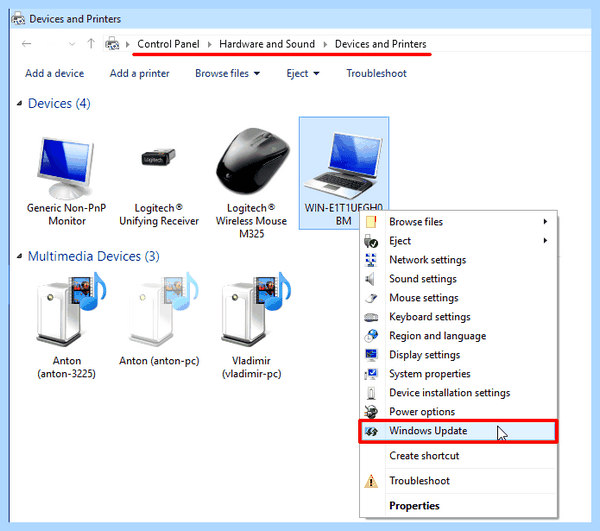
Task: Click Devices and Printers breadcrumb
Action: coord(380,44)
